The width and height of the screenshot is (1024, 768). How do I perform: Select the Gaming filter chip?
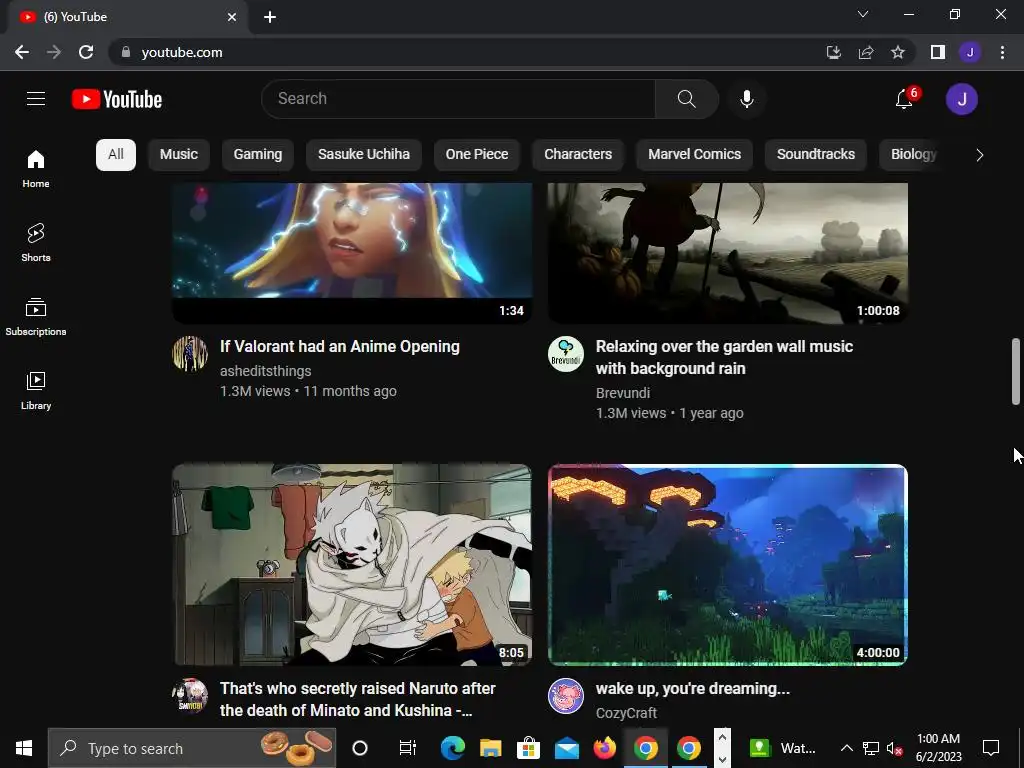[x=258, y=155]
